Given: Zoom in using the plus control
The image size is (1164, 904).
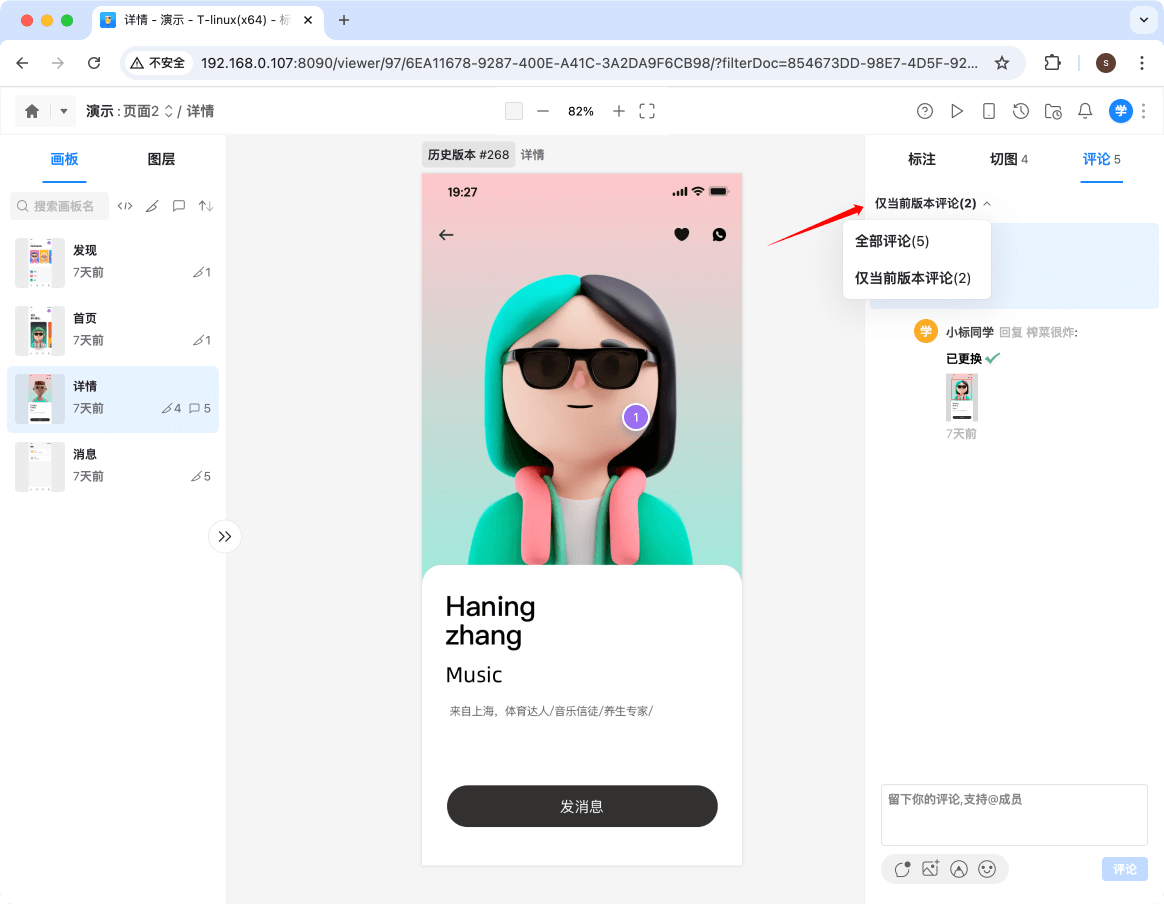Looking at the screenshot, I should point(618,112).
